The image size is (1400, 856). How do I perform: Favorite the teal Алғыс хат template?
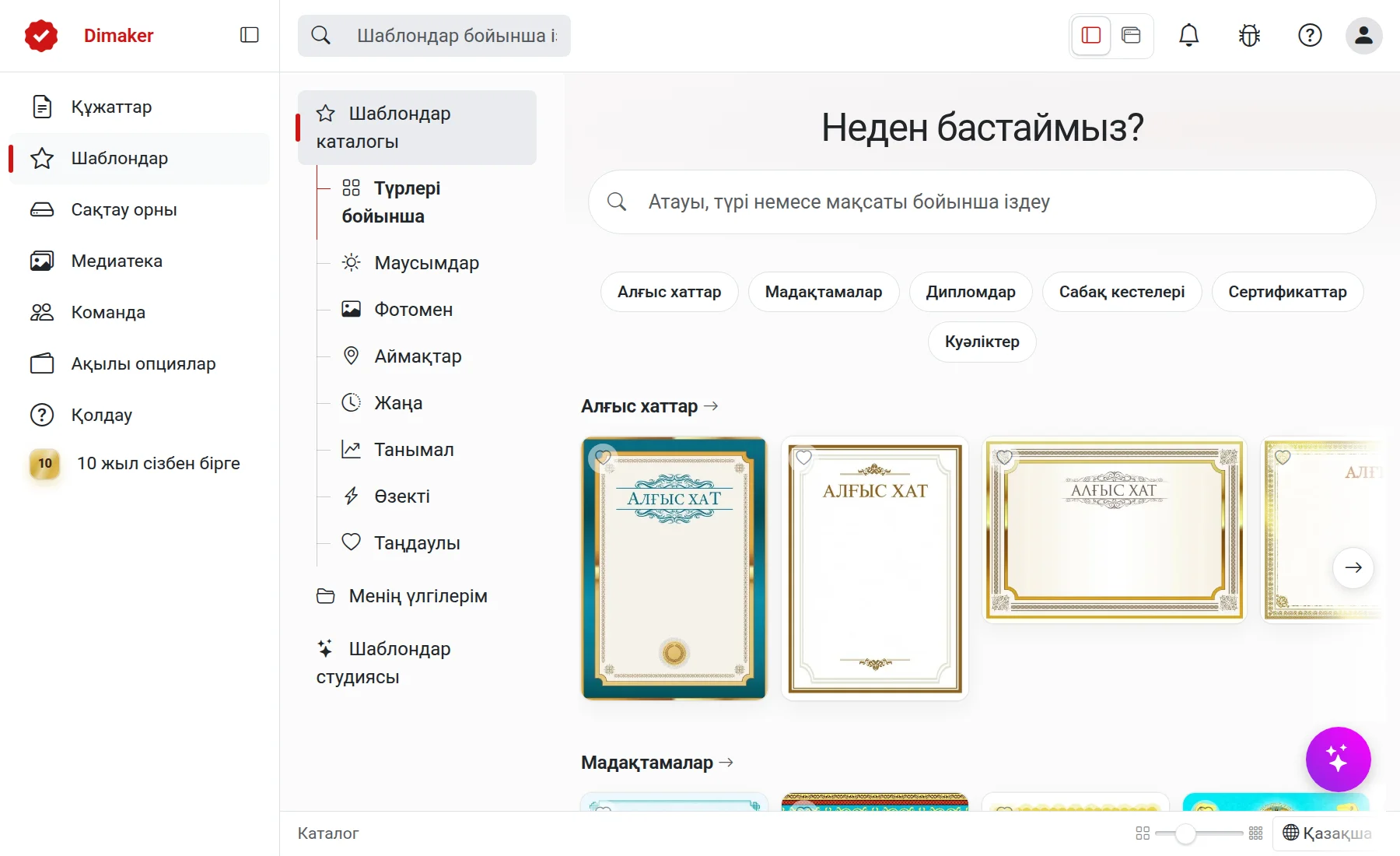(603, 458)
